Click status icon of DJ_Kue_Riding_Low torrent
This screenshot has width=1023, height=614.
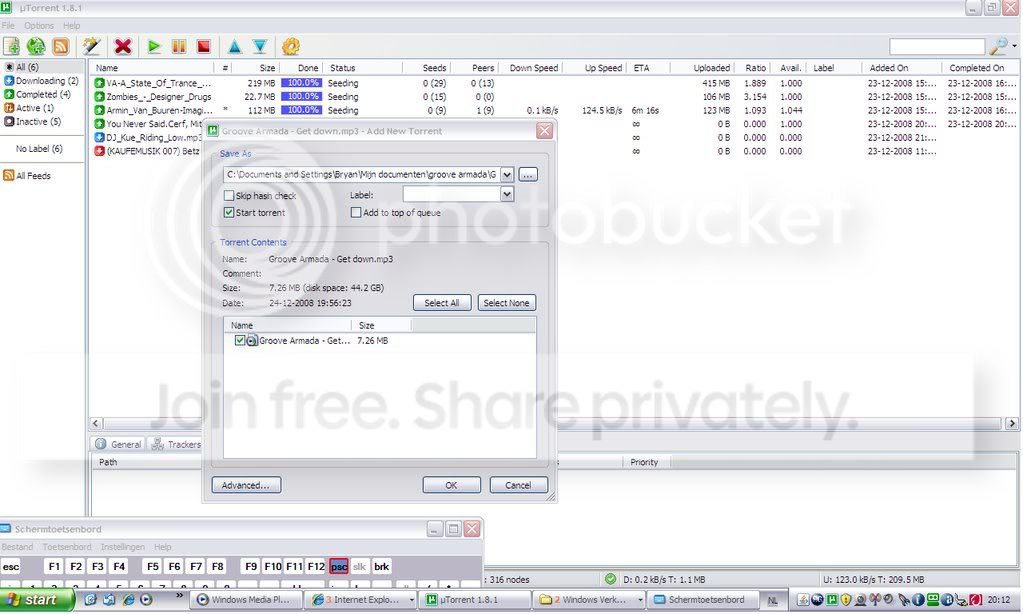coord(99,138)
